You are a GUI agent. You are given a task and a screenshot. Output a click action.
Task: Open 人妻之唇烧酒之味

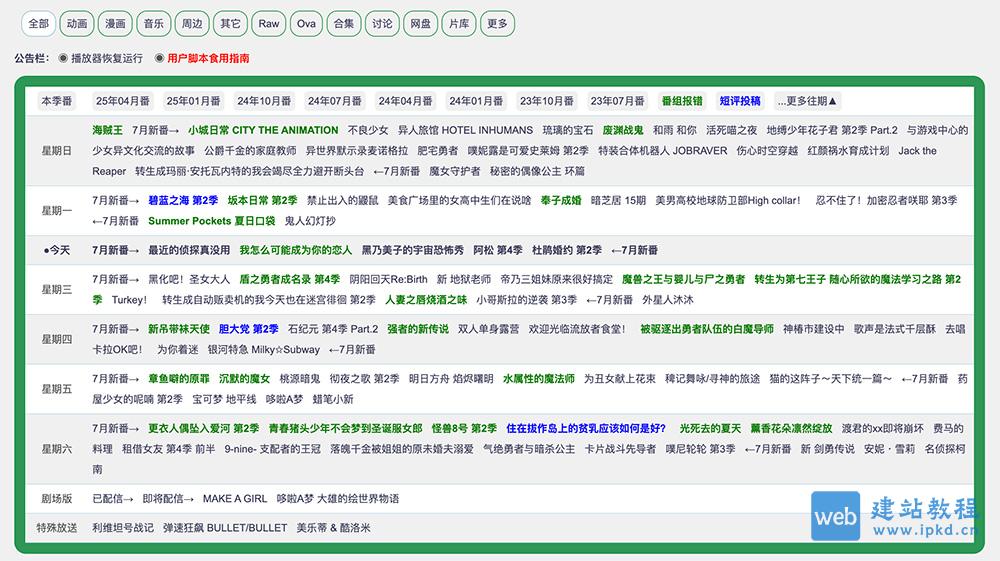pyautogui.click(x=426, y=300)
